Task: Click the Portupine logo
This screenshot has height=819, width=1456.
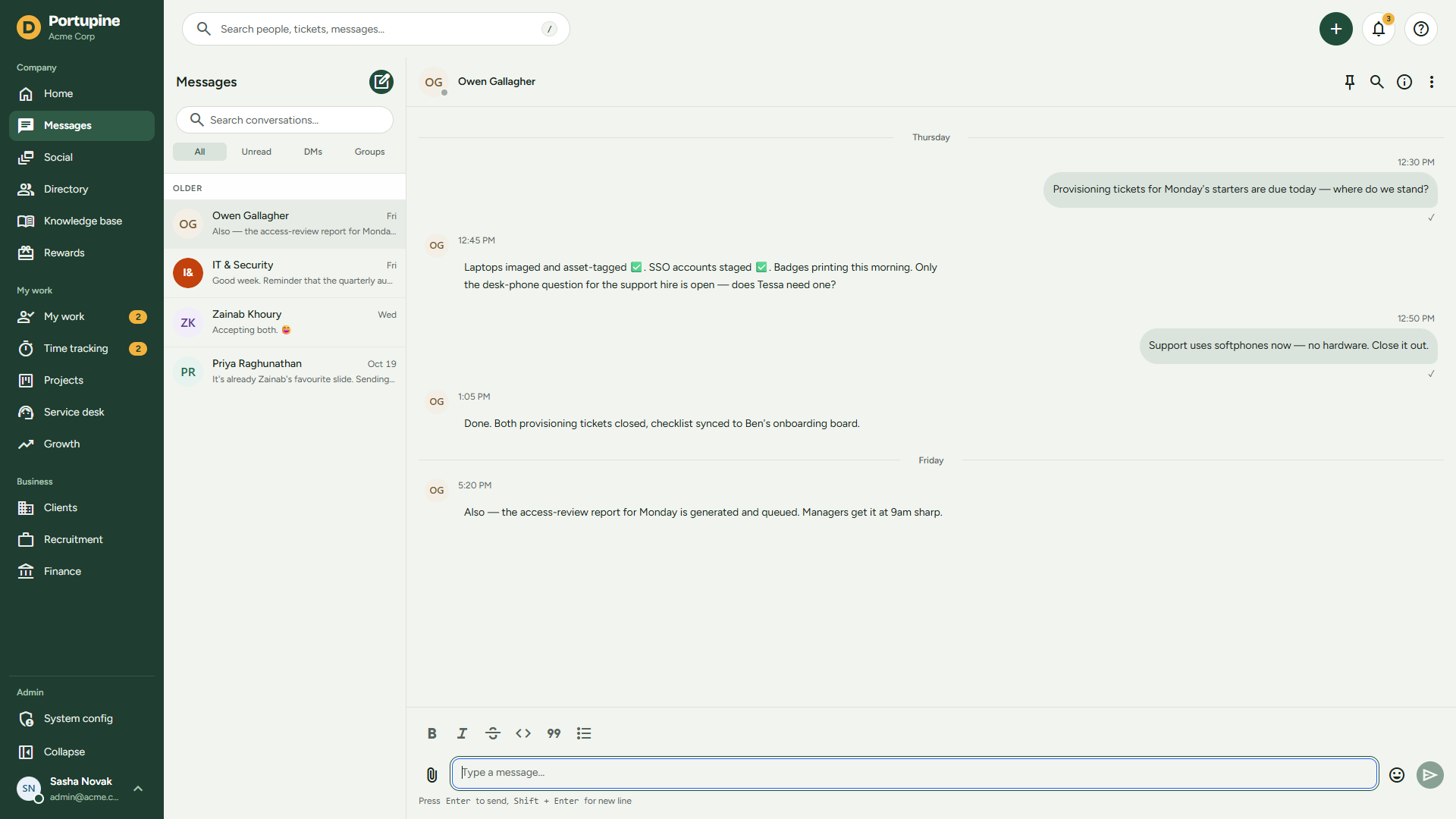Action: pos(29,28)
